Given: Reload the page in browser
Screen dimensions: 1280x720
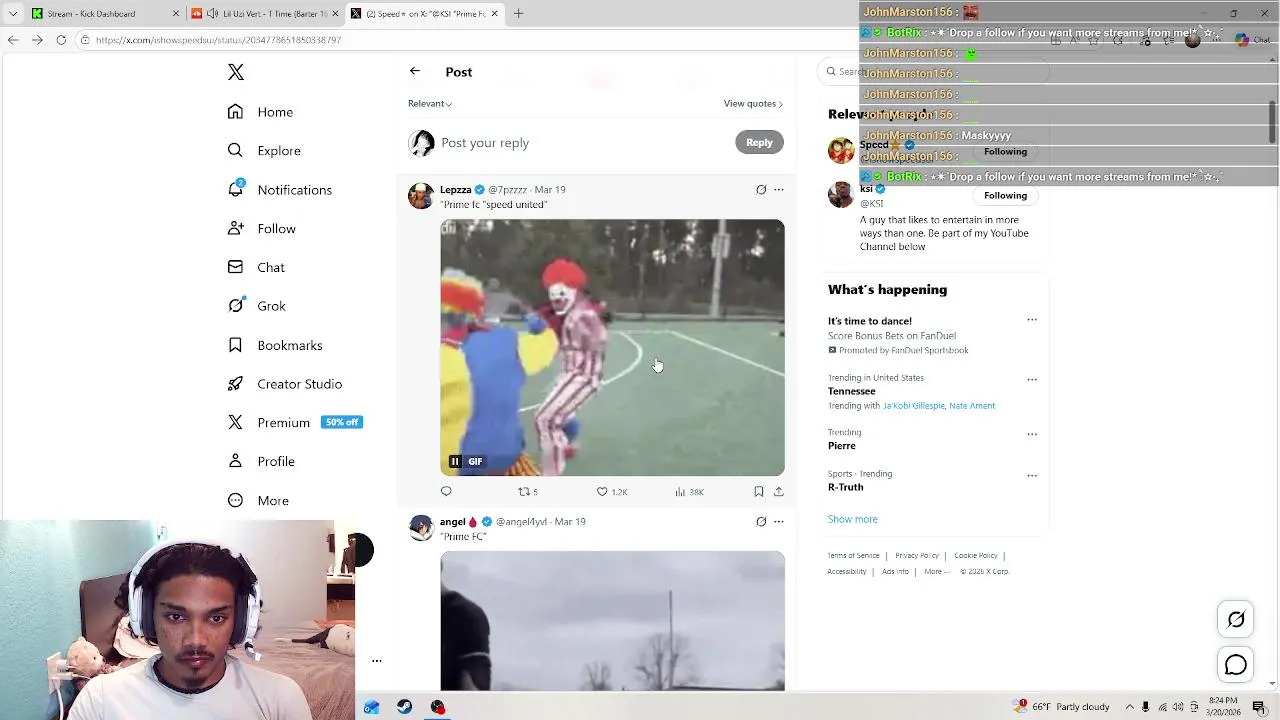Looking at the screenshot, I should pos(61,40).
